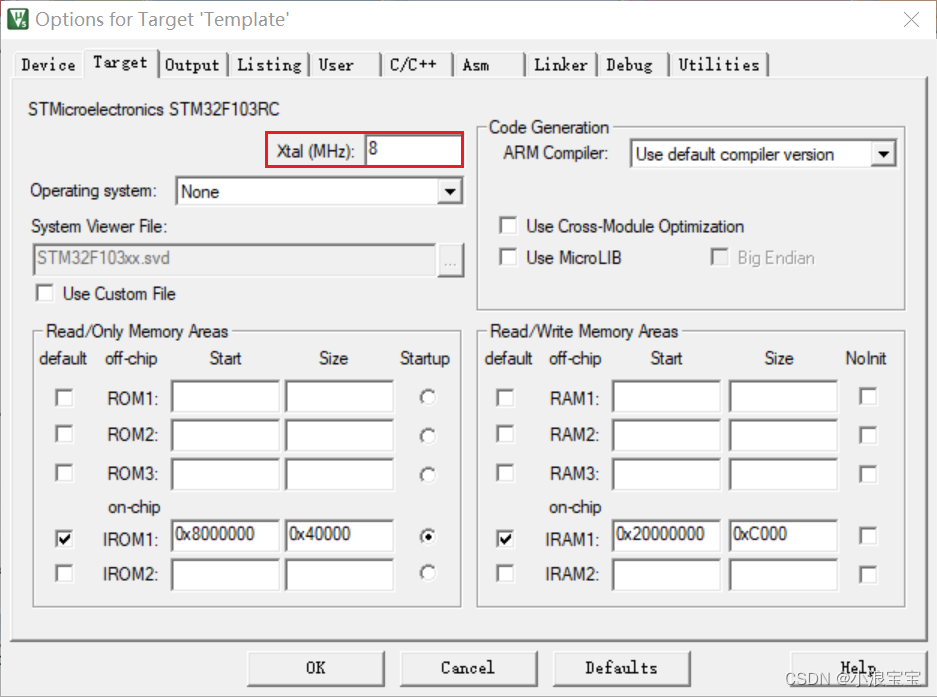Screen dimensions: 937x697
Task: Click the ROM1 Start field
Action: point(225,396)
